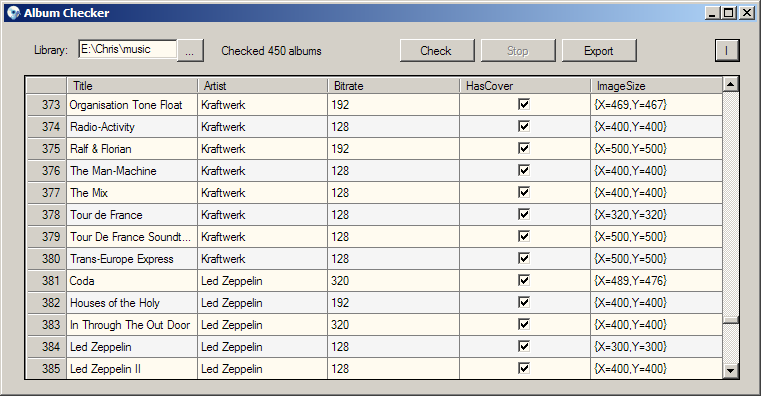Image resolution: width=761 pixels, height=396 pixels.
Task: Select the Trans-Europe Express title cell
Action: click(x=132, y=259)
